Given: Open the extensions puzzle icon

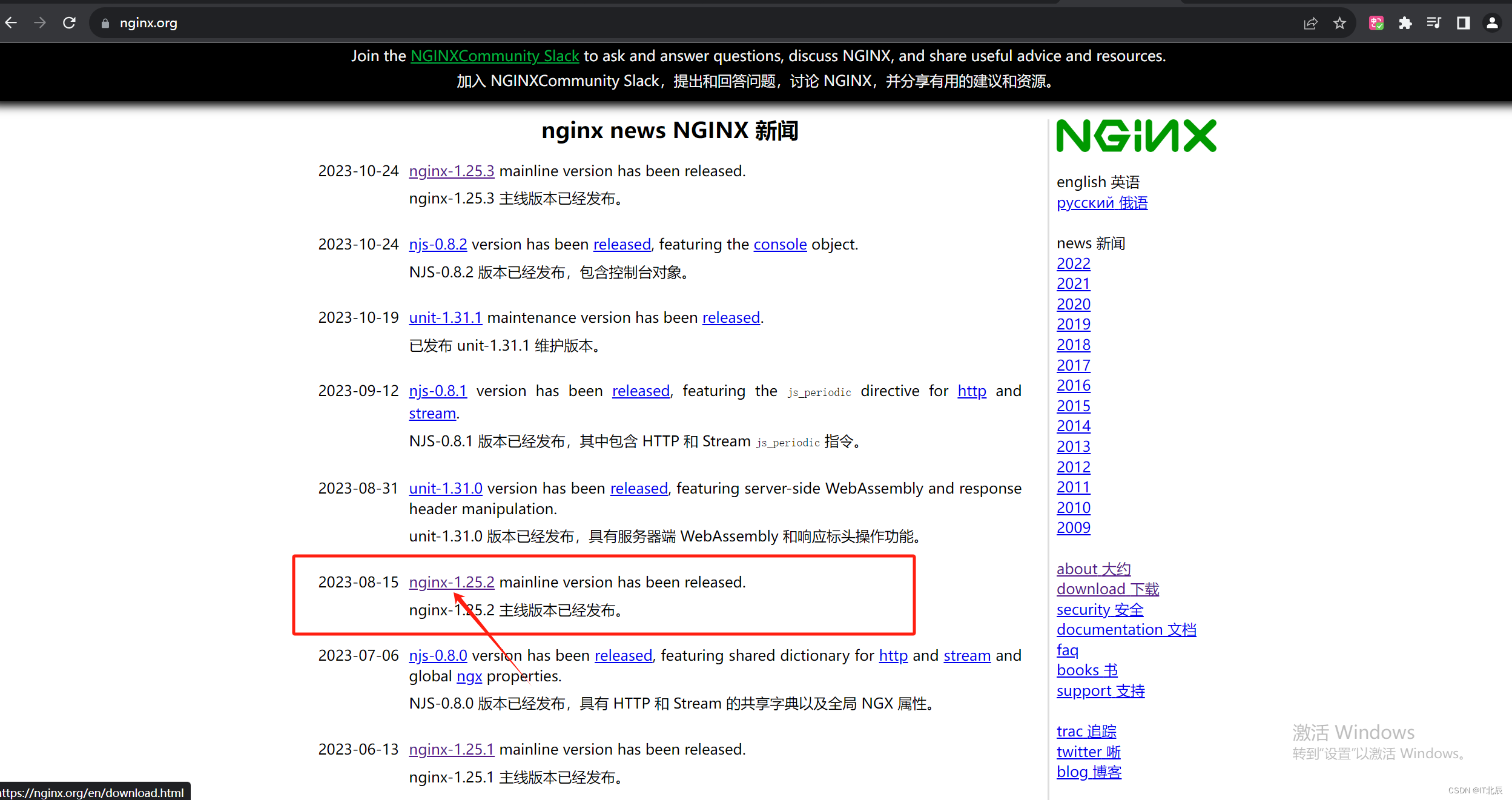Looking at the screenshot, I should tap(1405, 23).
